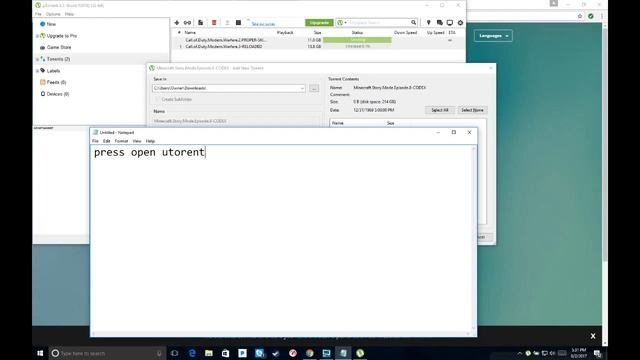Image resolution: width=640 pixels, height=360 pixels.
Task: Click Add Torrent from URL link icon
Action: 187,23
